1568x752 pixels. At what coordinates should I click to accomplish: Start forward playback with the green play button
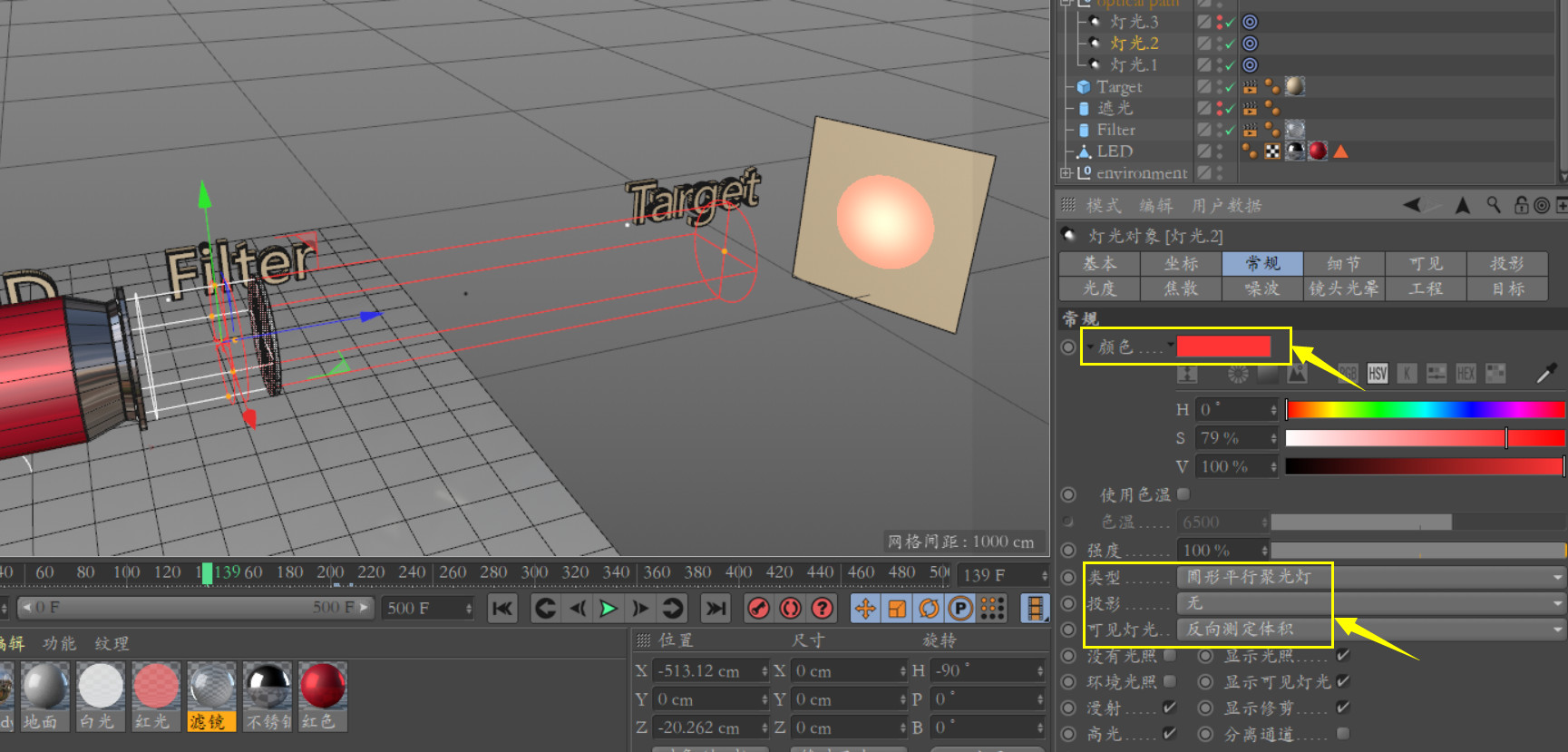609,608
